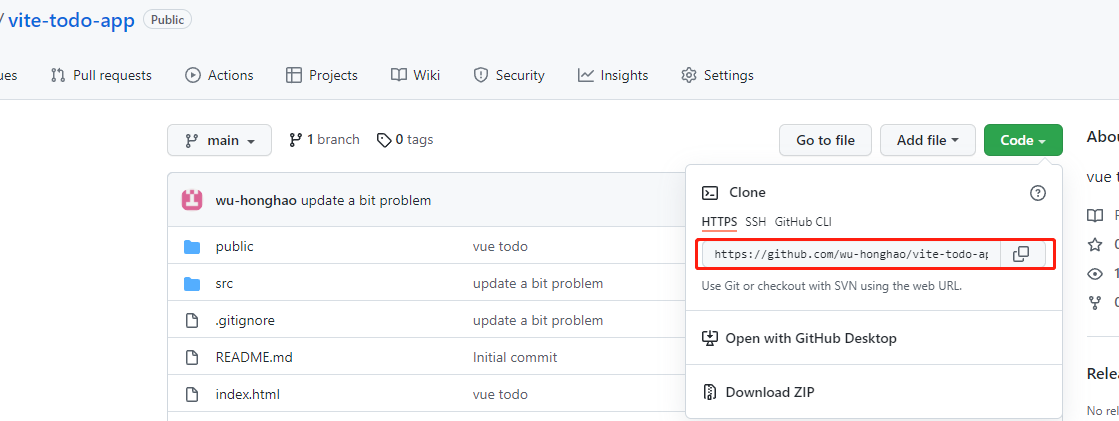The width and height of the screenshot is (1119, 421).
Task: Open 'vue todo' commit for public folder
Action: point(500,246)
